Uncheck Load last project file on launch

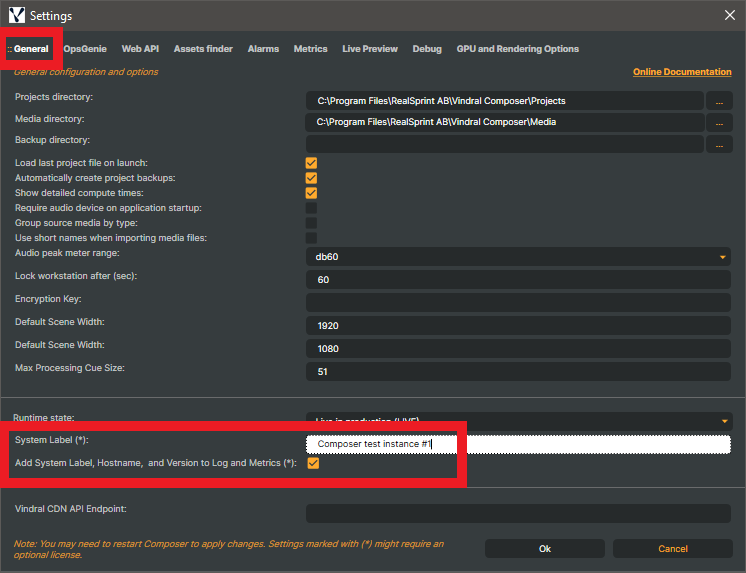311,163
